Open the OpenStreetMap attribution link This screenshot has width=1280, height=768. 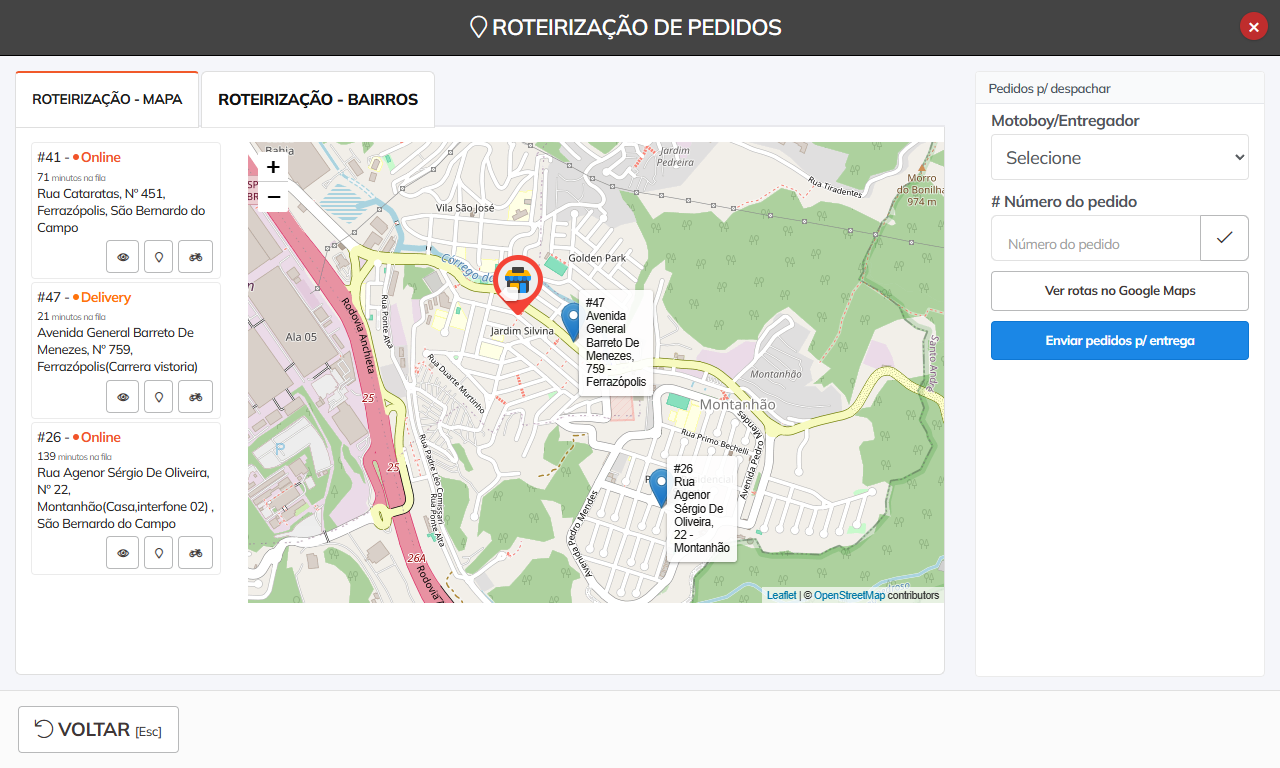pos(849,596)
